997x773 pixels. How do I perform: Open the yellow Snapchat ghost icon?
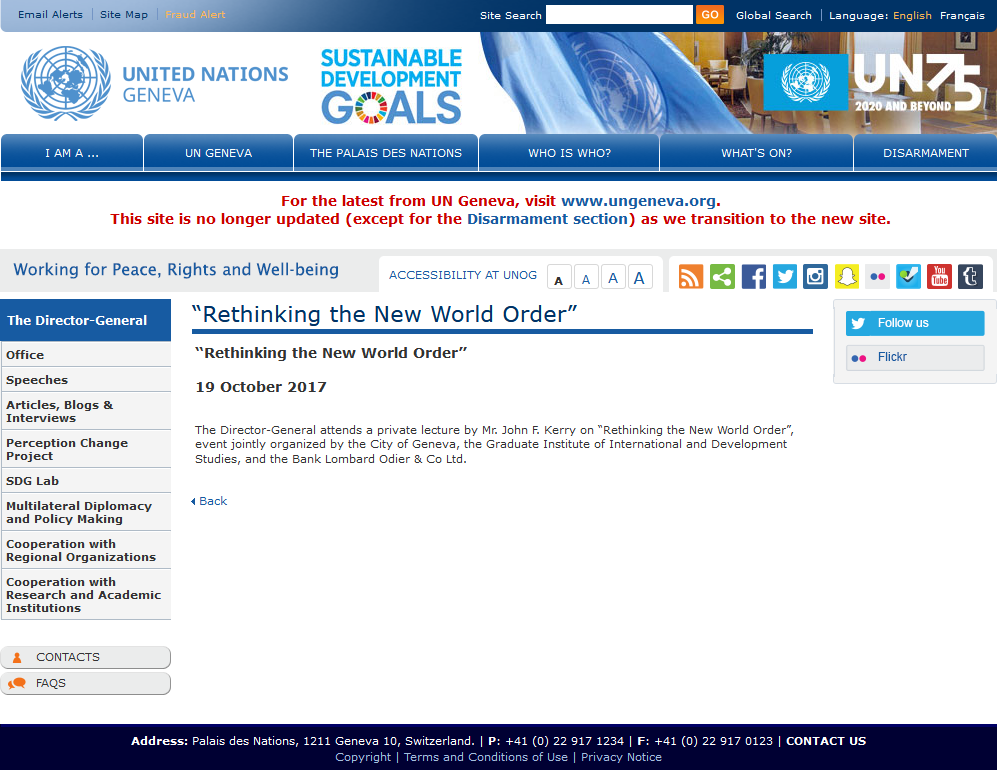pyautogui.click(x=846, y=277)
